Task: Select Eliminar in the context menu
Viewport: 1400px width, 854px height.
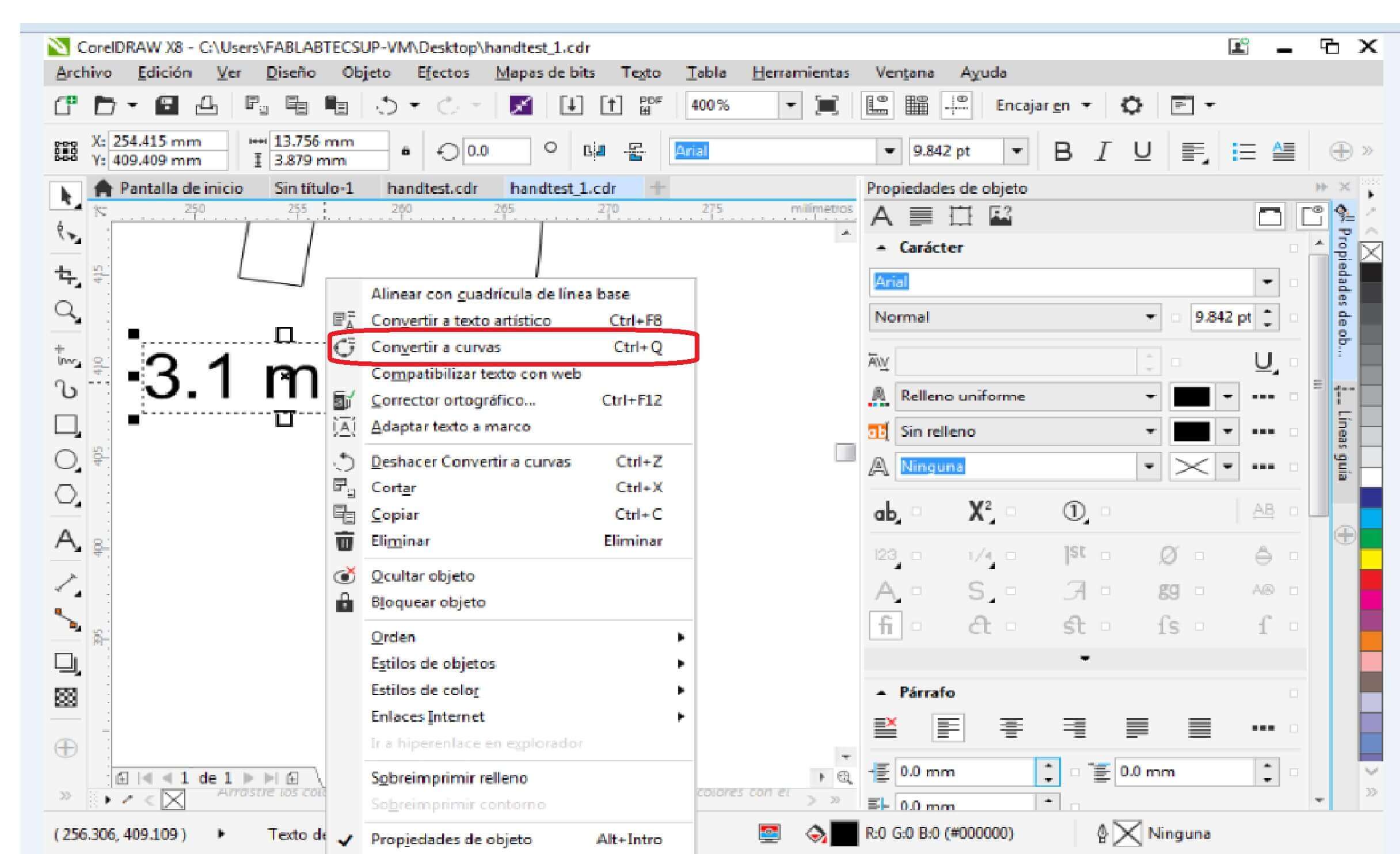Action: click(512, 541)
